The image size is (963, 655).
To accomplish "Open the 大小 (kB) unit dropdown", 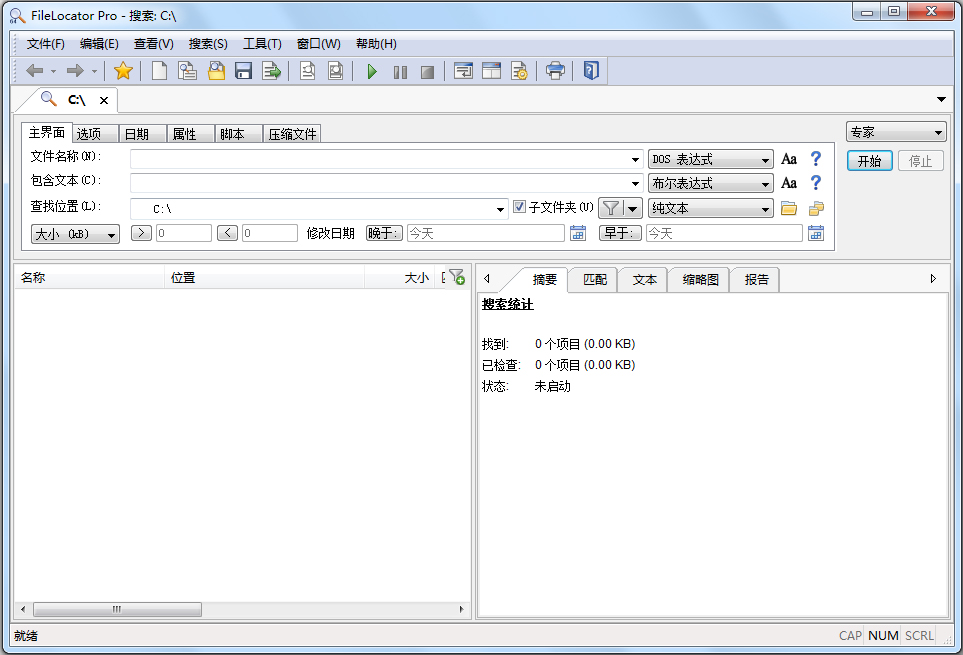I will (75, 234).
